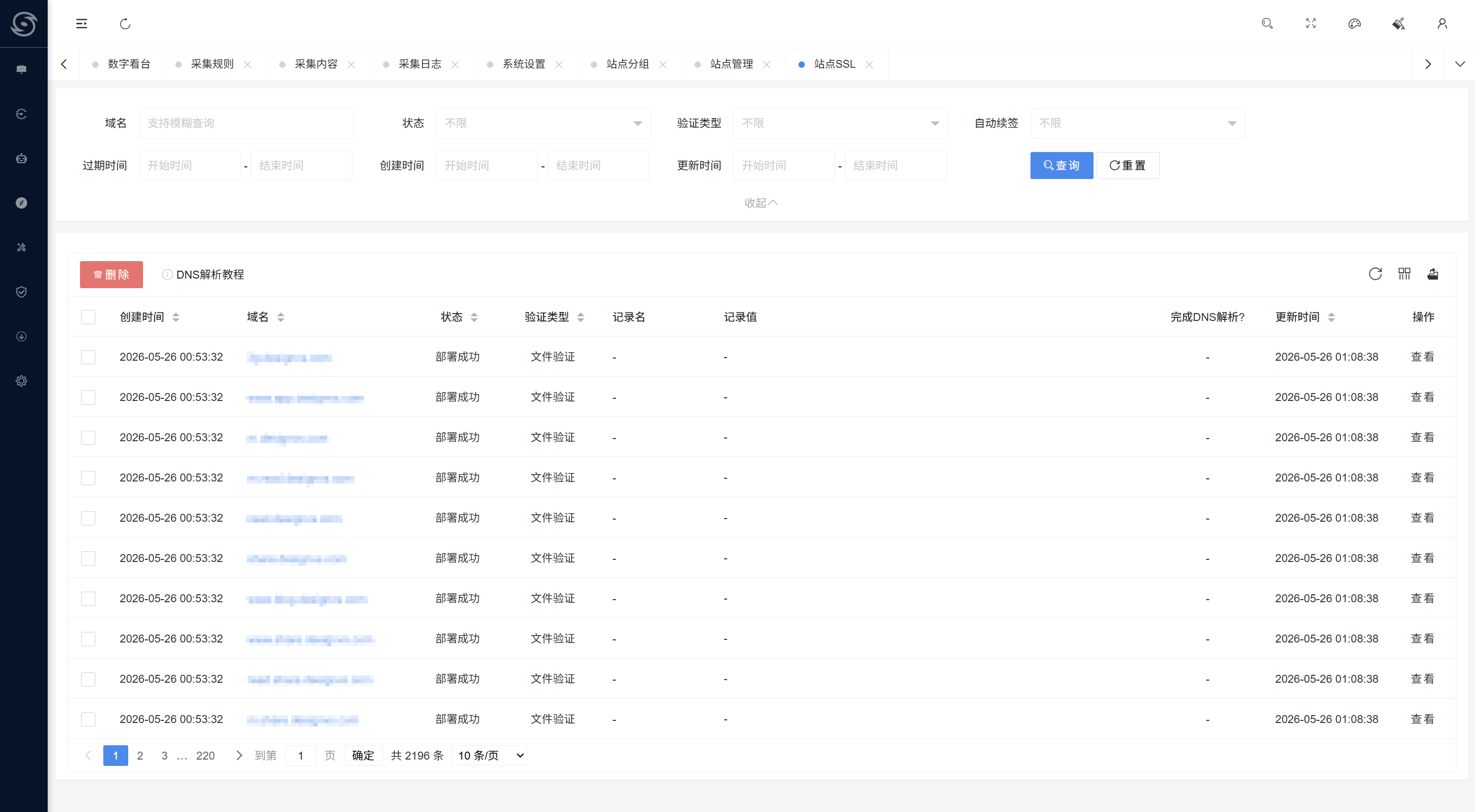Check the fourth table row checkbox
Viewport: 1475px width, 812px height.
tap(88, 478)
